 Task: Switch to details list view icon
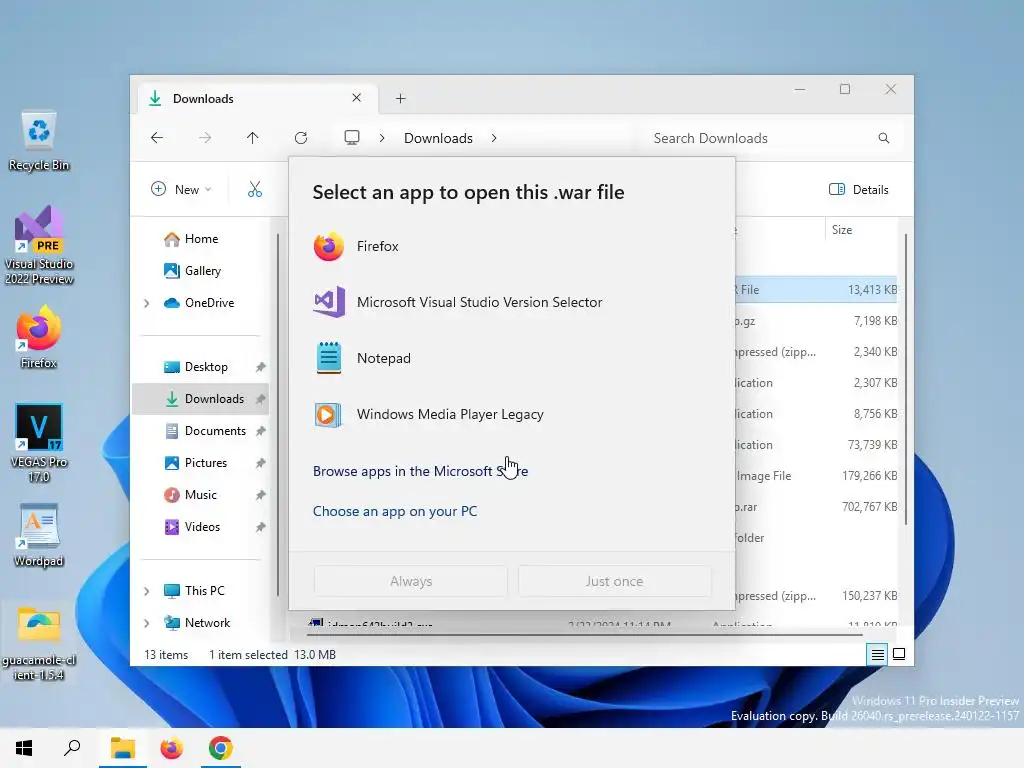878,654
